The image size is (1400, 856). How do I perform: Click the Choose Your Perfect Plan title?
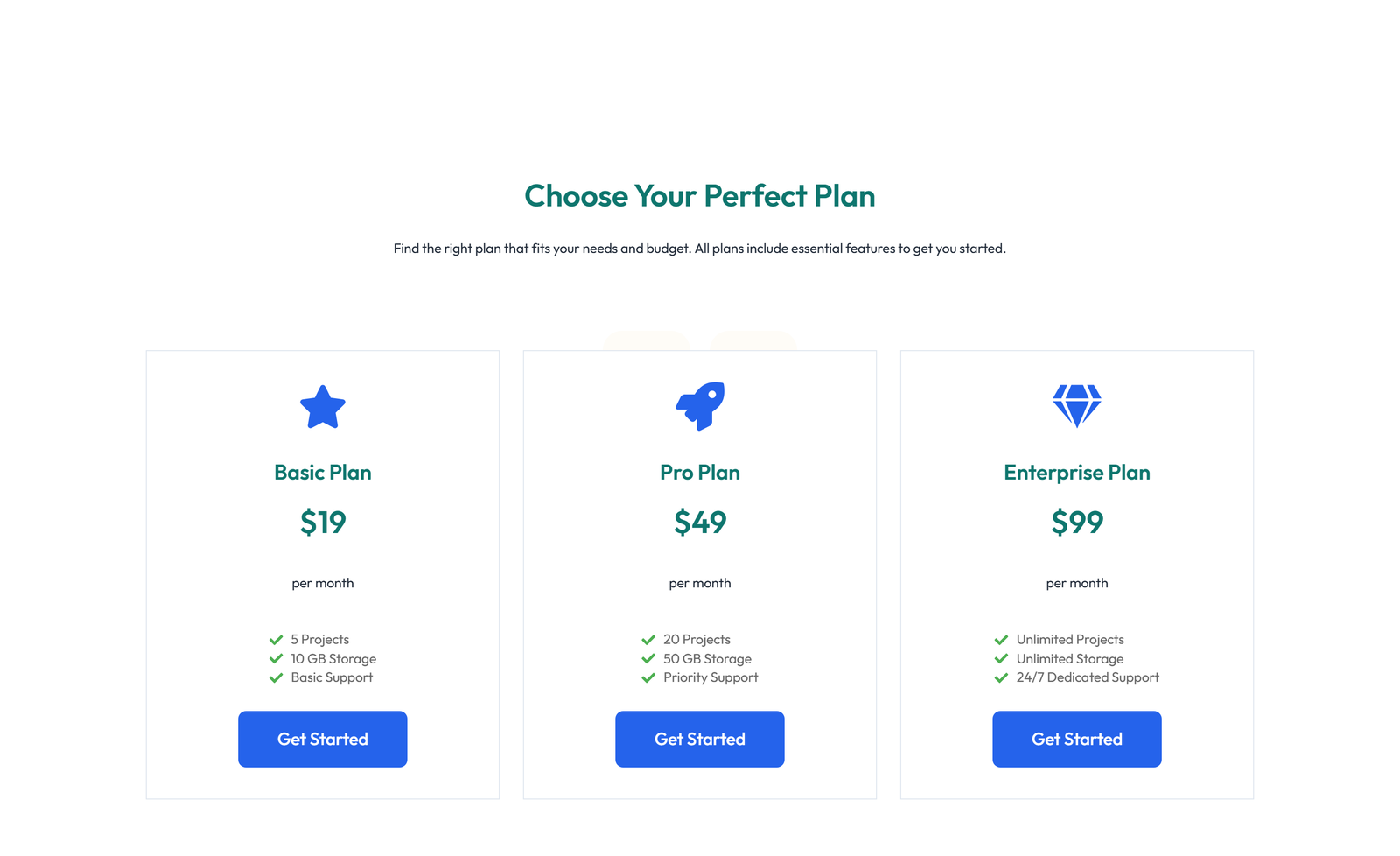[700, 196]
